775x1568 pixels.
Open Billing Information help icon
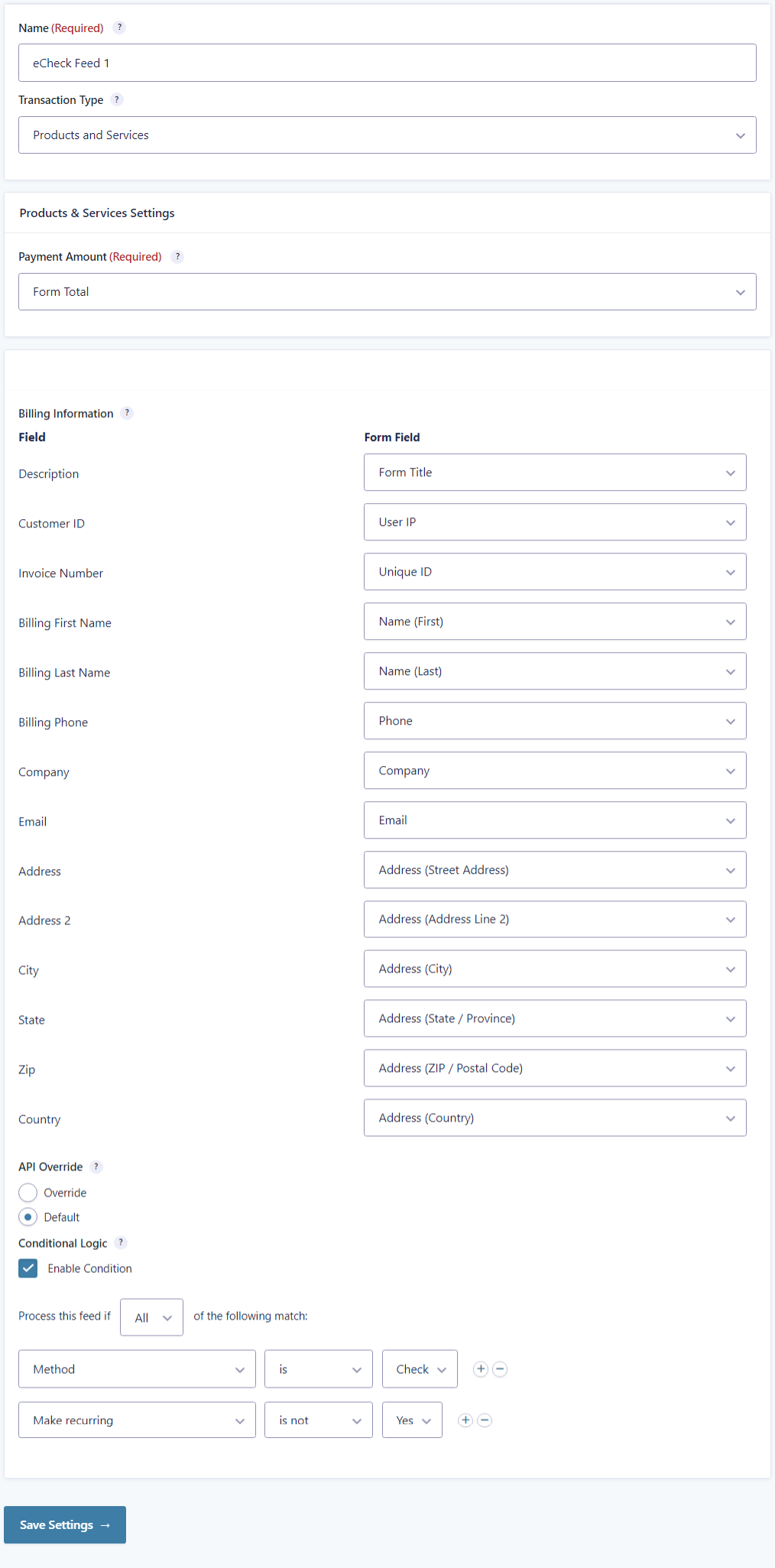tap(127, 413)
